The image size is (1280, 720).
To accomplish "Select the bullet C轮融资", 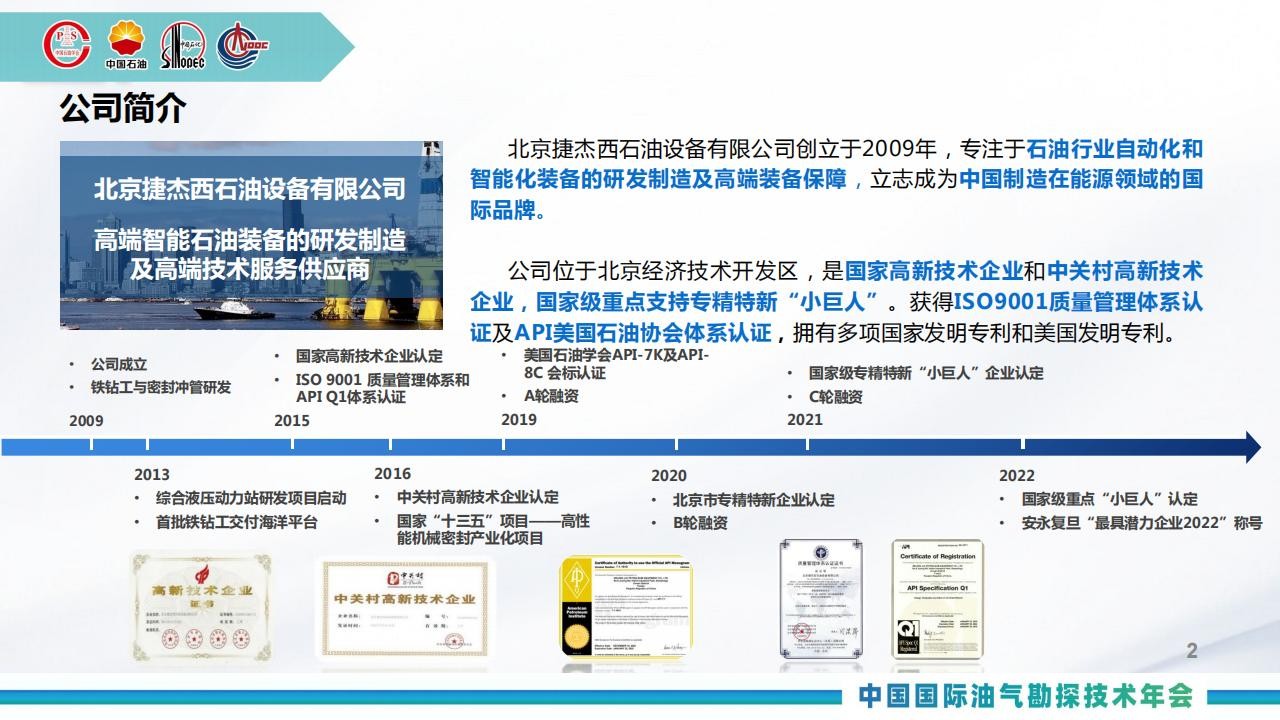I will 836,396.
